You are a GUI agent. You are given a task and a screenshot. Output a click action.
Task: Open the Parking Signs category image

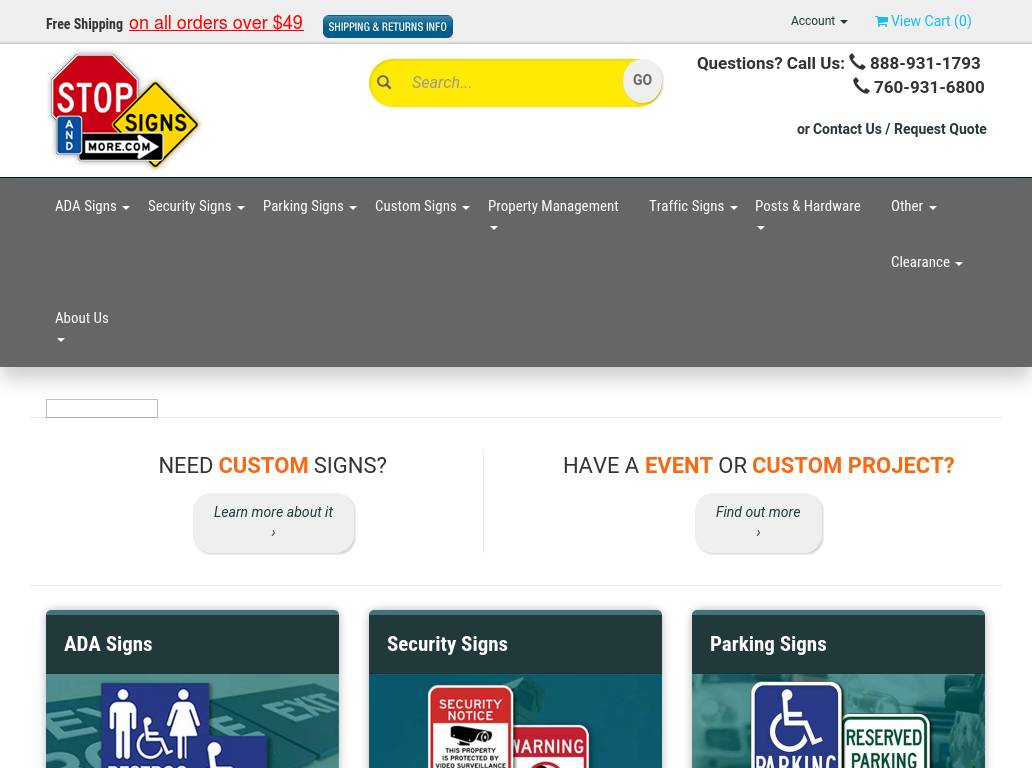pyautogui.click(x=838, y=722)
